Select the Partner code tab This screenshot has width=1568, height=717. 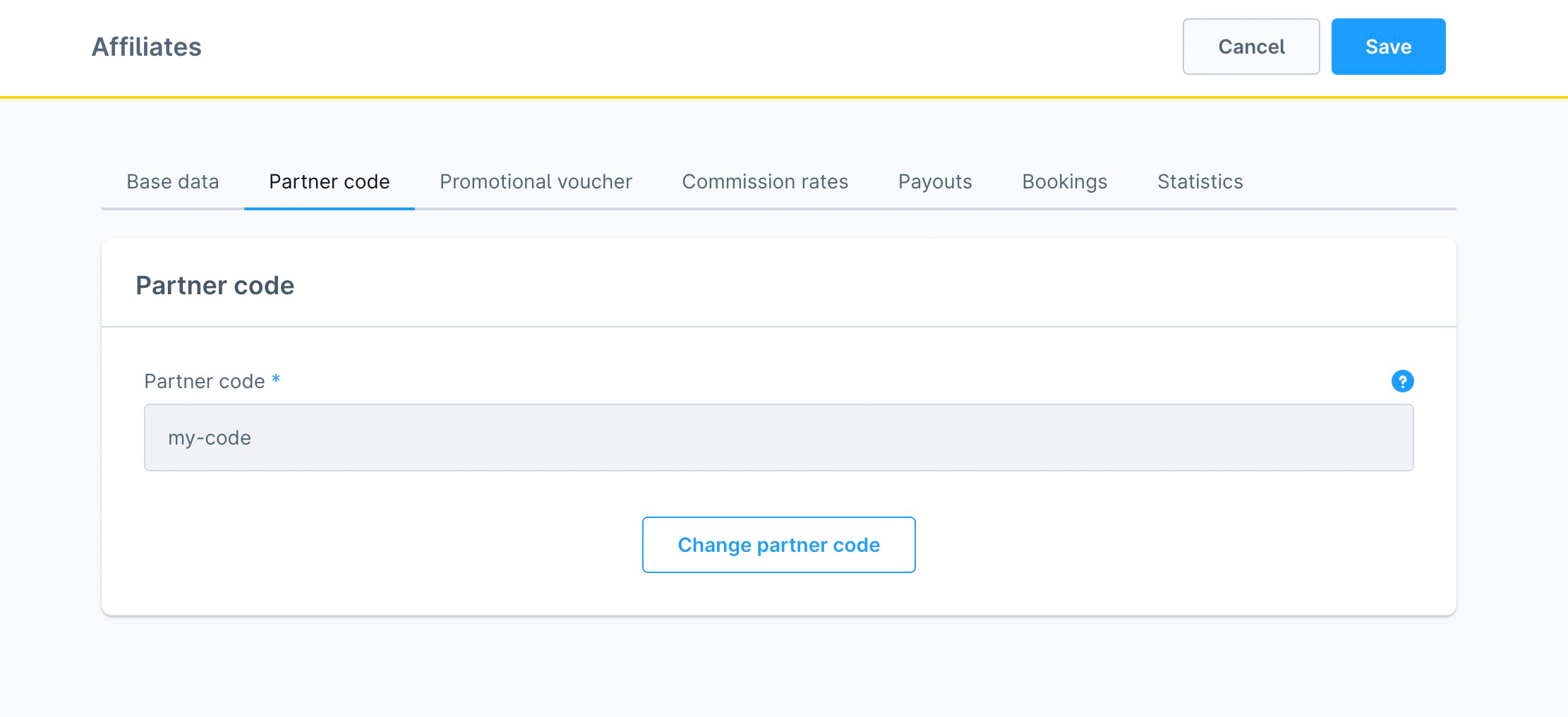[x=330, y=181]
